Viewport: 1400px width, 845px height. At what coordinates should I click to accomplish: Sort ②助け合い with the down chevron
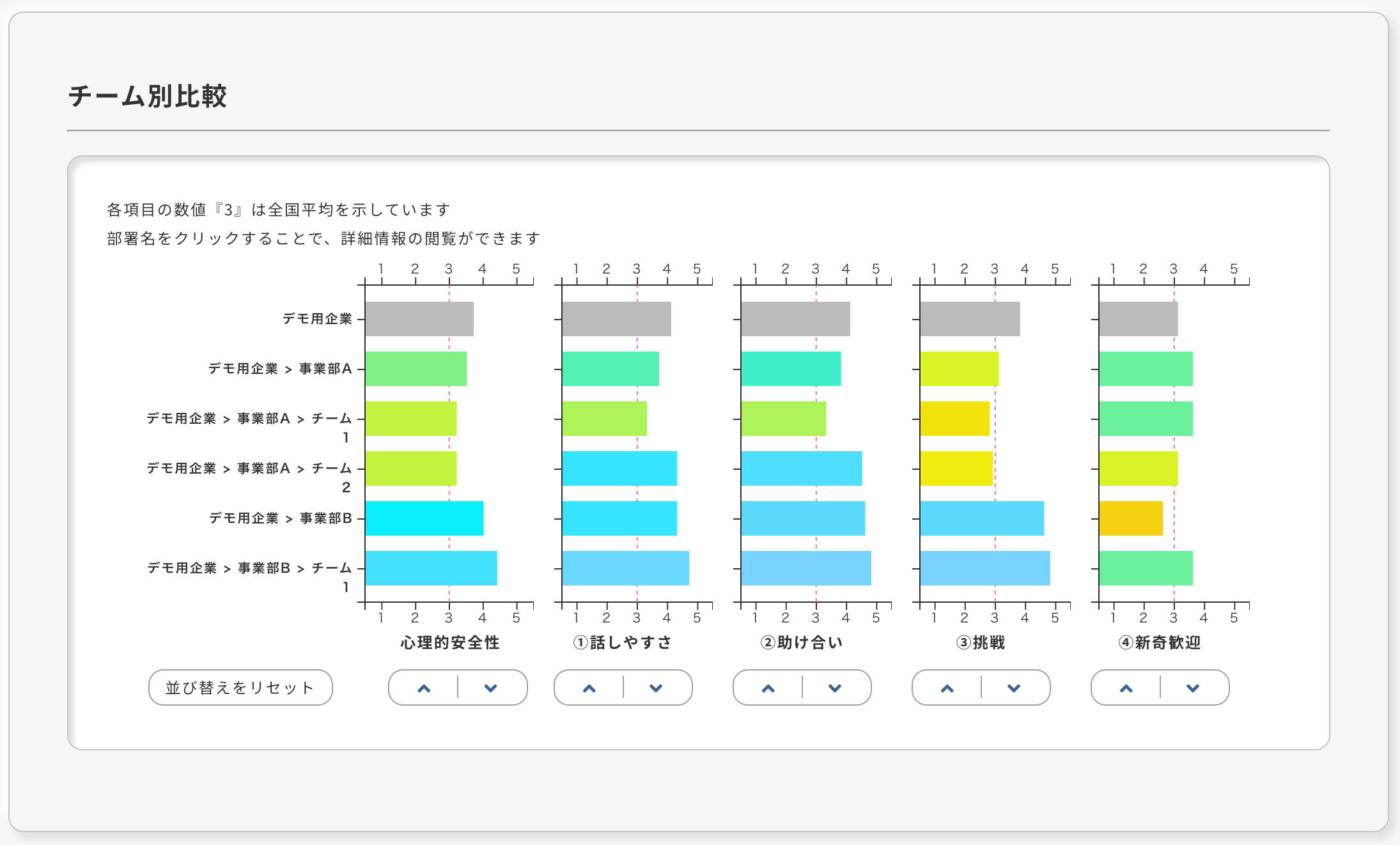[x=835, y=688]
